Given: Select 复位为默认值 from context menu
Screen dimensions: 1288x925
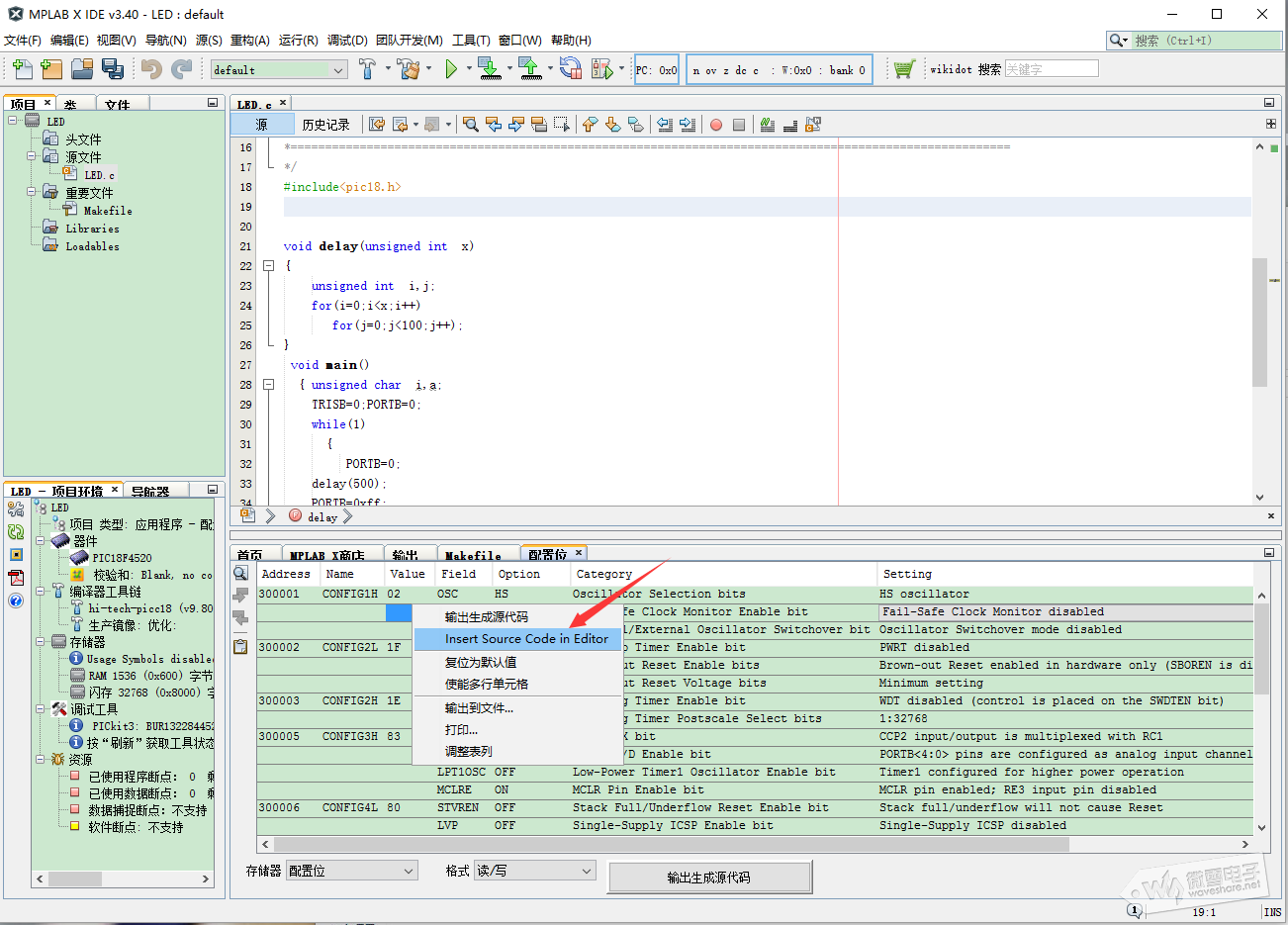Looking at the screenshot, I should pos(517,662).
